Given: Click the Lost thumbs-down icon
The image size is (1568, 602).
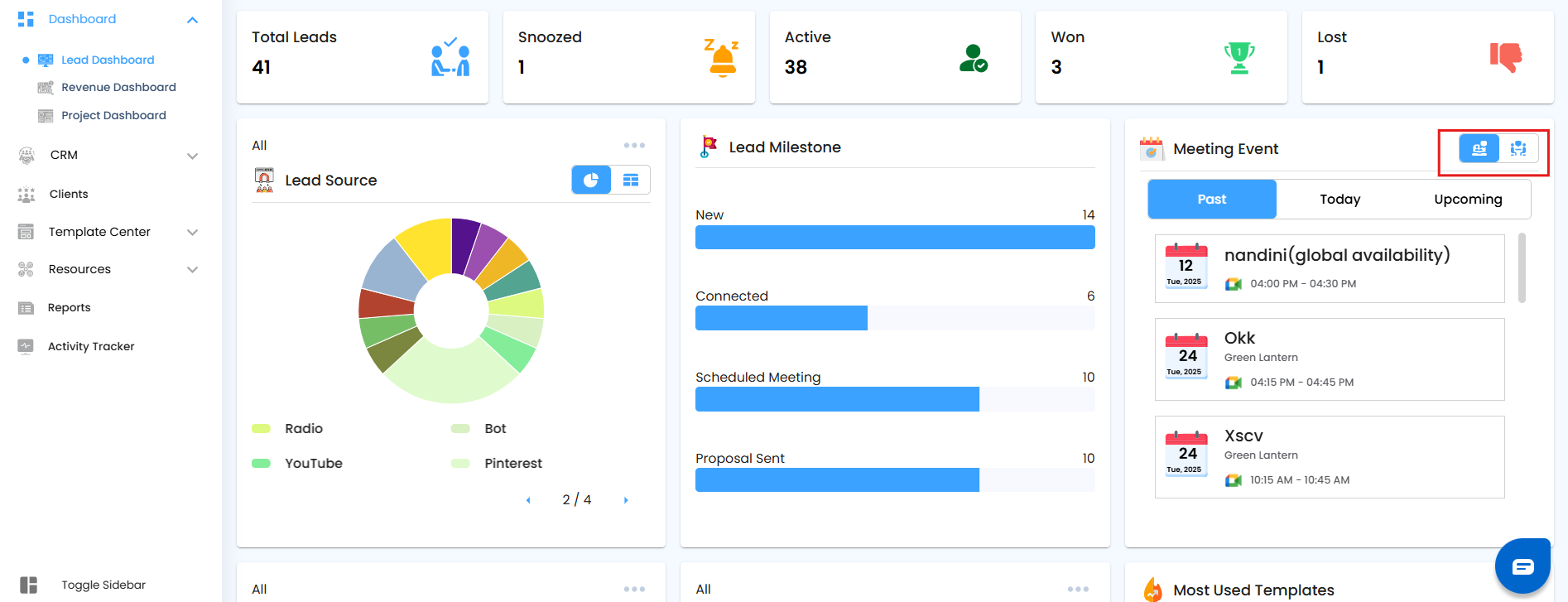Looking at the screenshot, I should (x=1506, y=57).
